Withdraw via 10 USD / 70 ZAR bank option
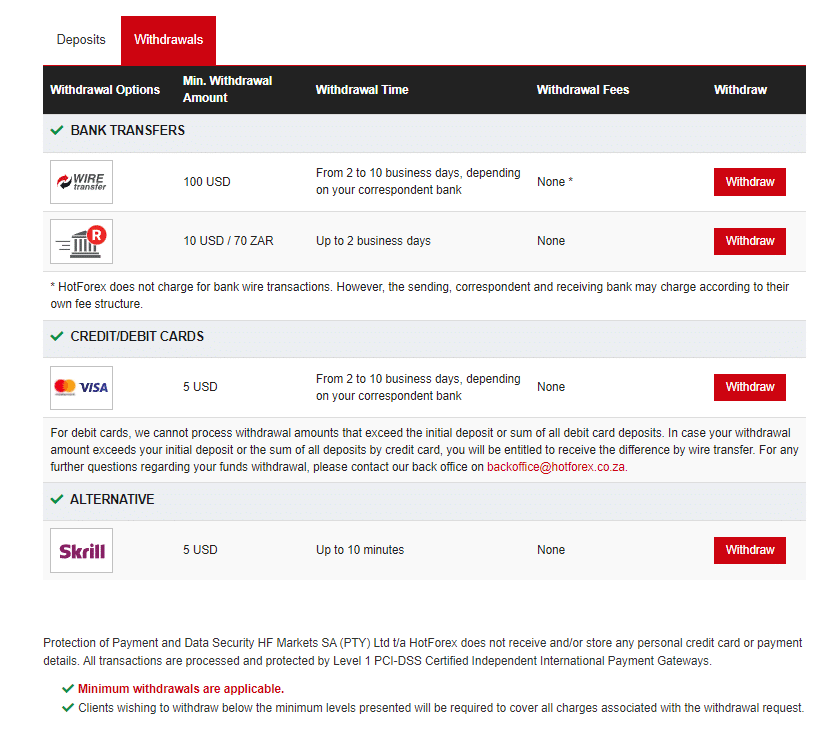This screenshot has height=754, width=829. pyautogui.click(x=750, y=241)
